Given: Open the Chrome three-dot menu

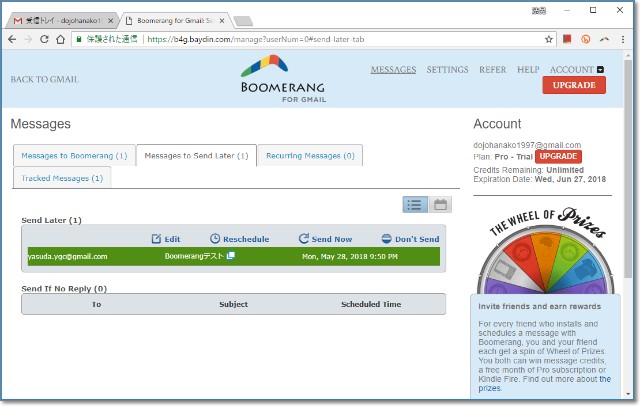Looking at the screenshot, I should pos(625,39).
